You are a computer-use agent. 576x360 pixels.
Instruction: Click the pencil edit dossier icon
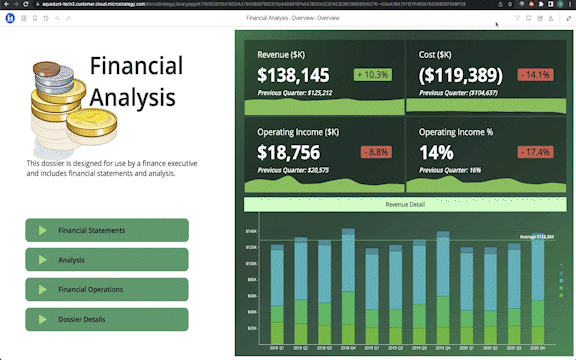[569, 18]
